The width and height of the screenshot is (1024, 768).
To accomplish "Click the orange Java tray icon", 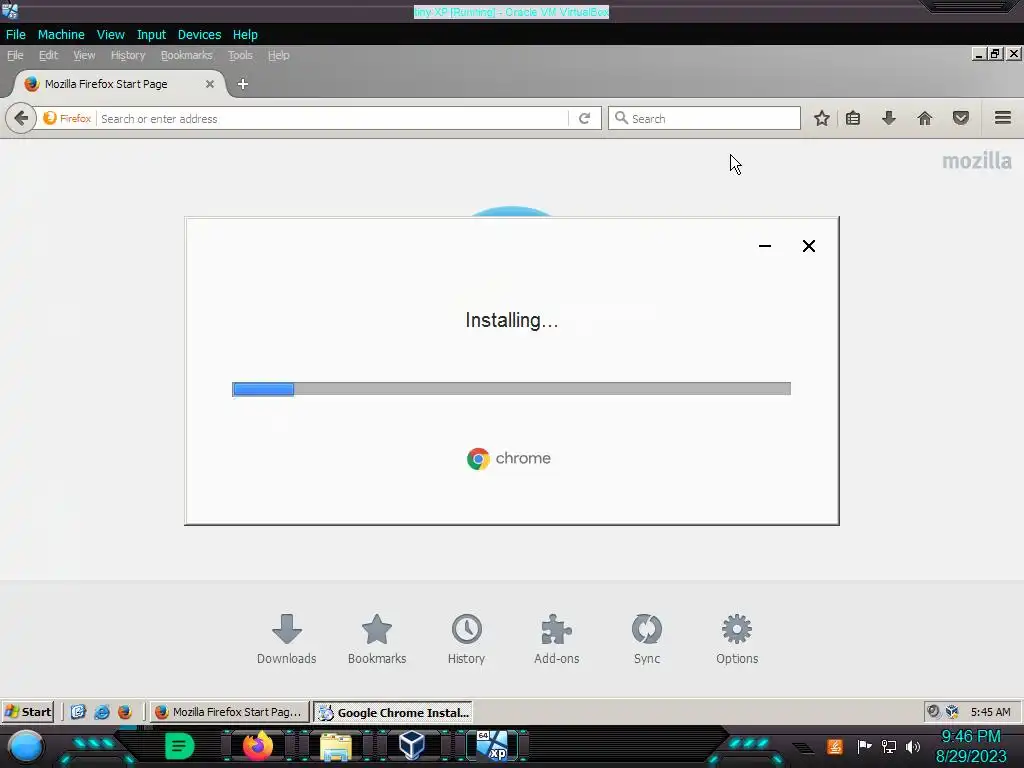I will pos(835,746).
